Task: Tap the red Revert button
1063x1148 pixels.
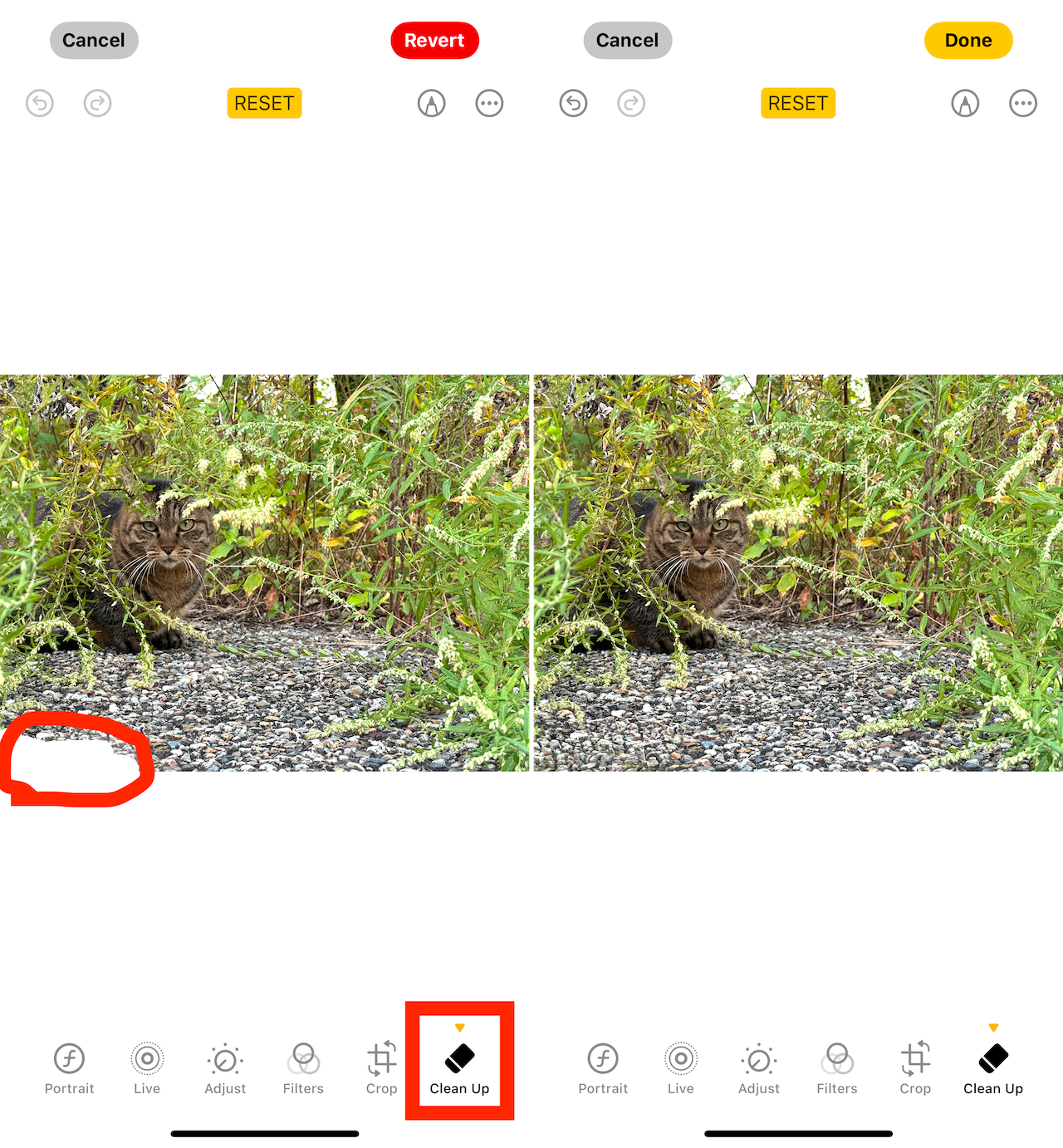Action: click(x=434, y=40)
